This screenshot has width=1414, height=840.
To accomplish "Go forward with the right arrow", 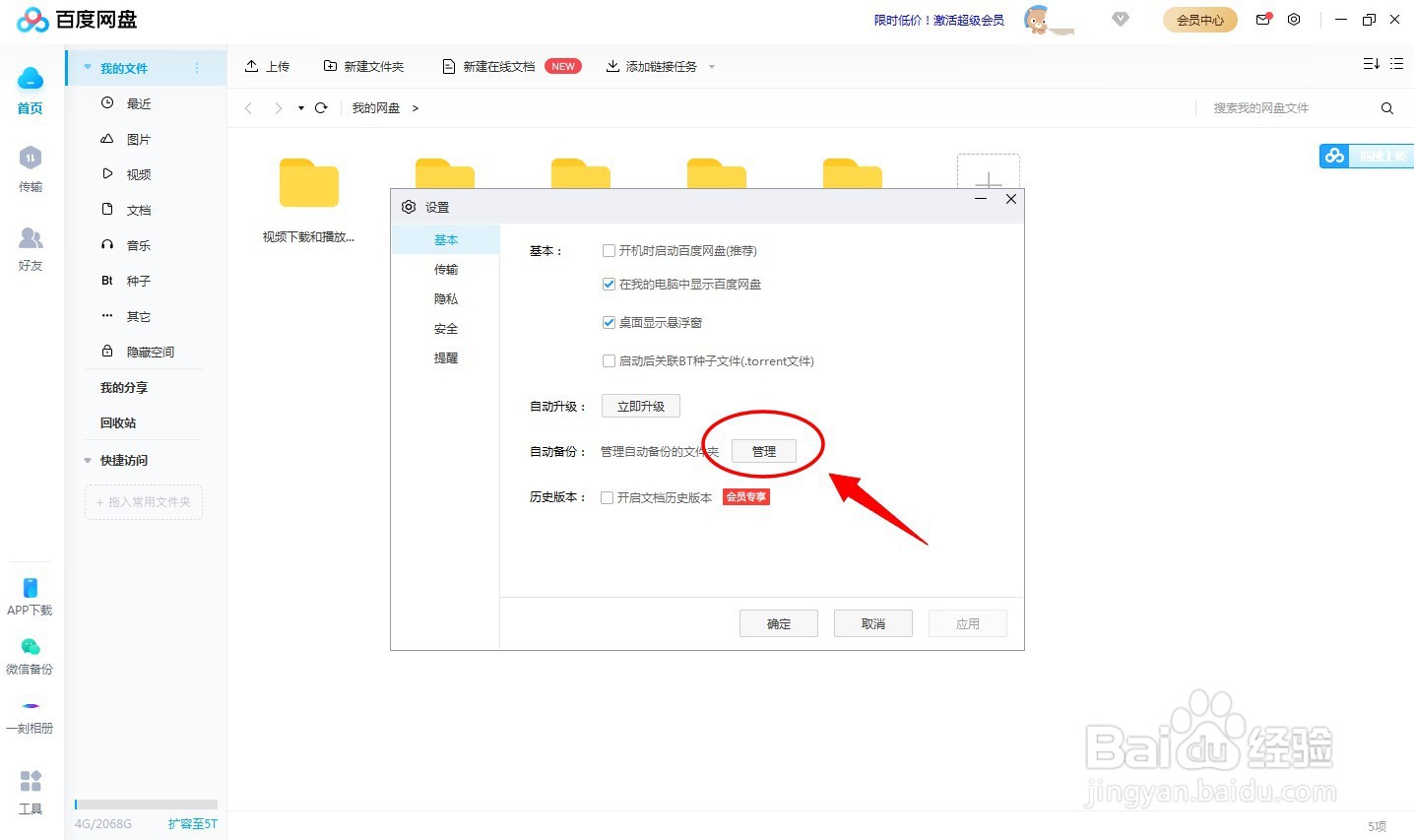I will [x=279, y=108].
